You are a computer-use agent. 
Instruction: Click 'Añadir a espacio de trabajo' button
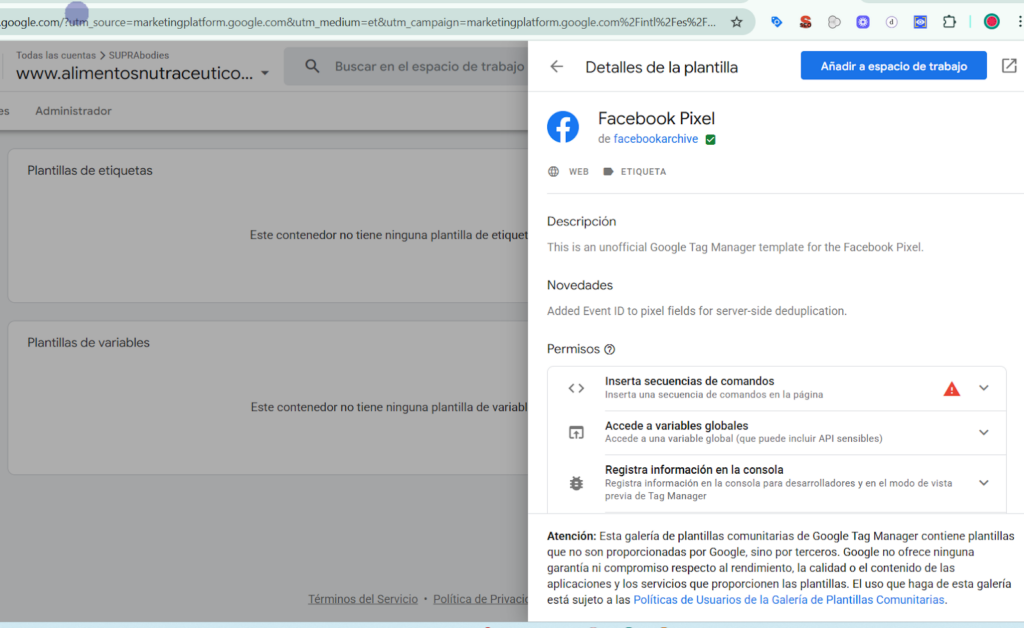tap(893, 66)
